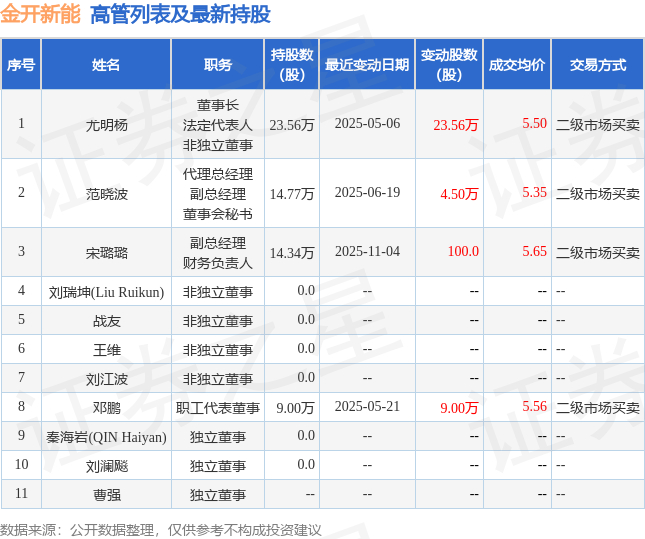
Task: Click 刘瑞坤(Liu Ruikun) name cell
Action: tap(107, 292)
